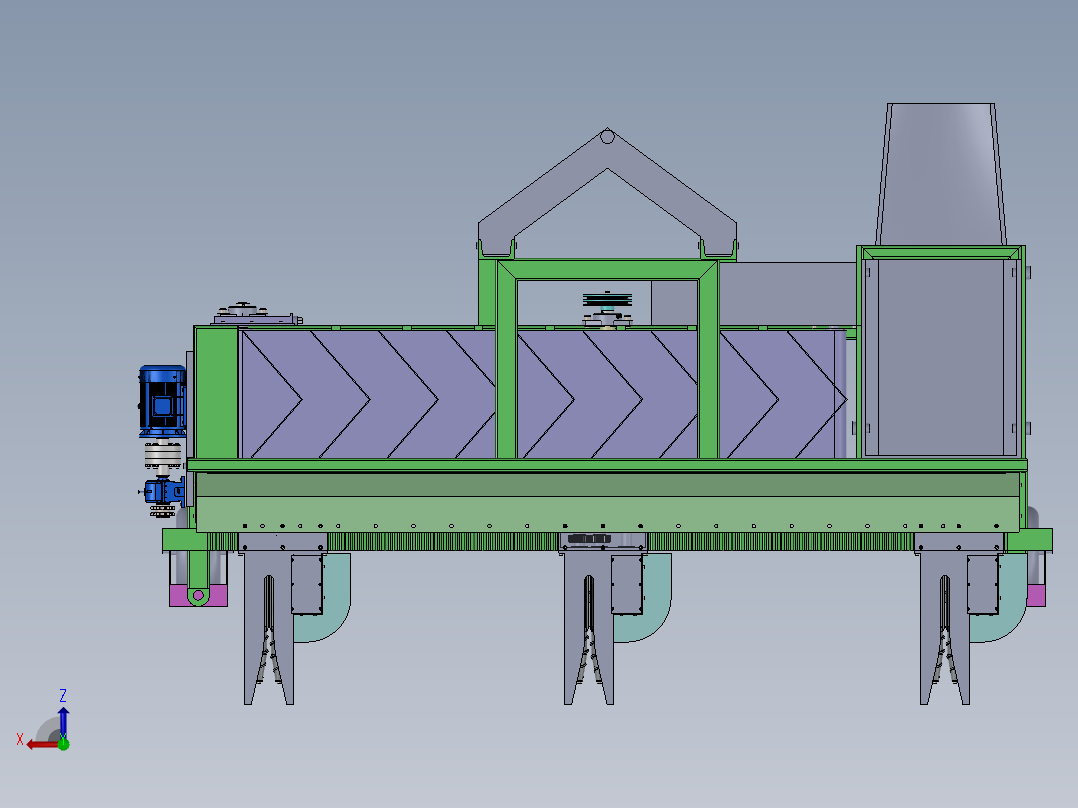Select the right grey discharge chute leg
Image resolution: width=1078 pixels, height=808 pixels.
[x=945, y=627]
